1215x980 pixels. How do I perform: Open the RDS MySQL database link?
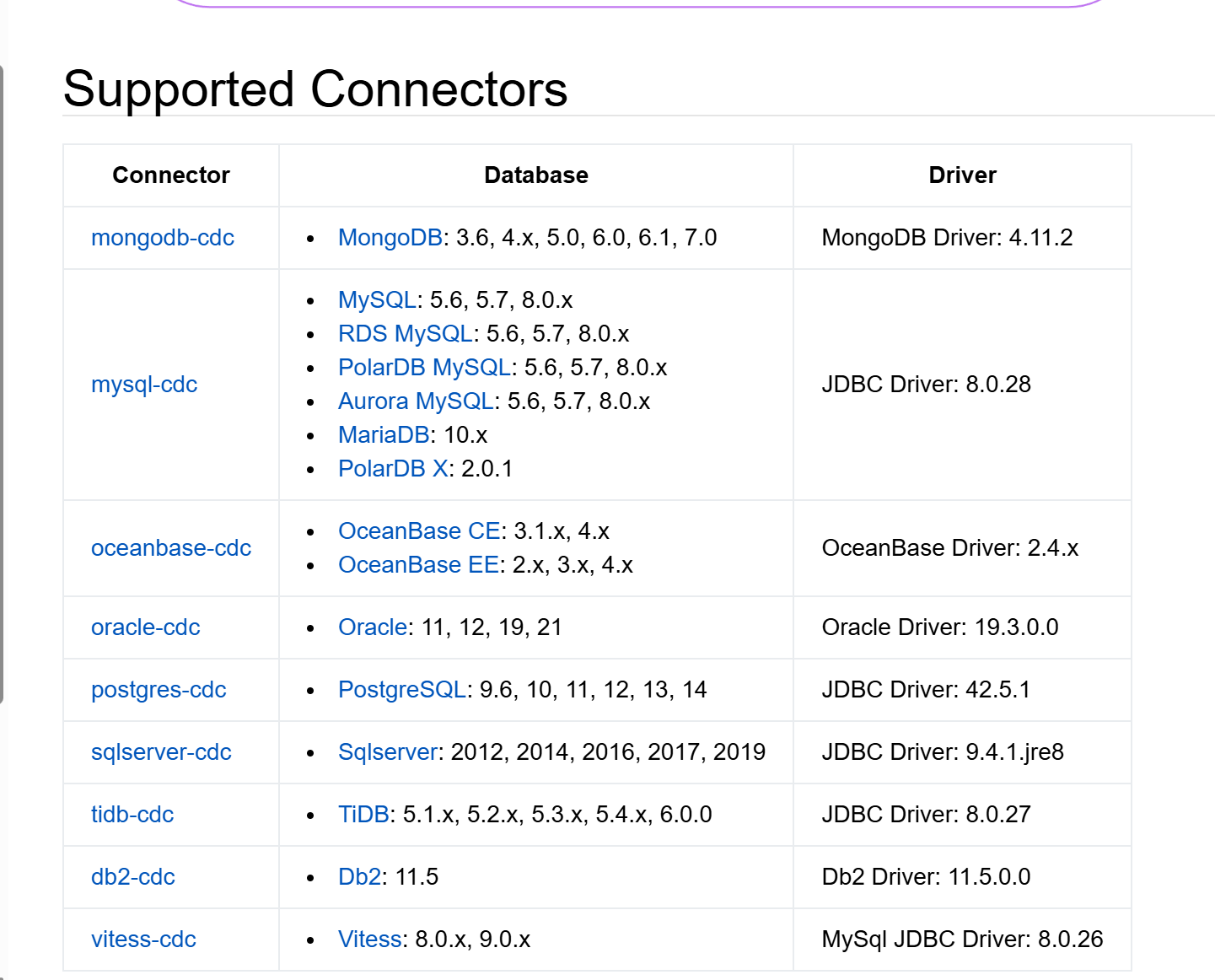pyautogui.click(x=405, y=334)
